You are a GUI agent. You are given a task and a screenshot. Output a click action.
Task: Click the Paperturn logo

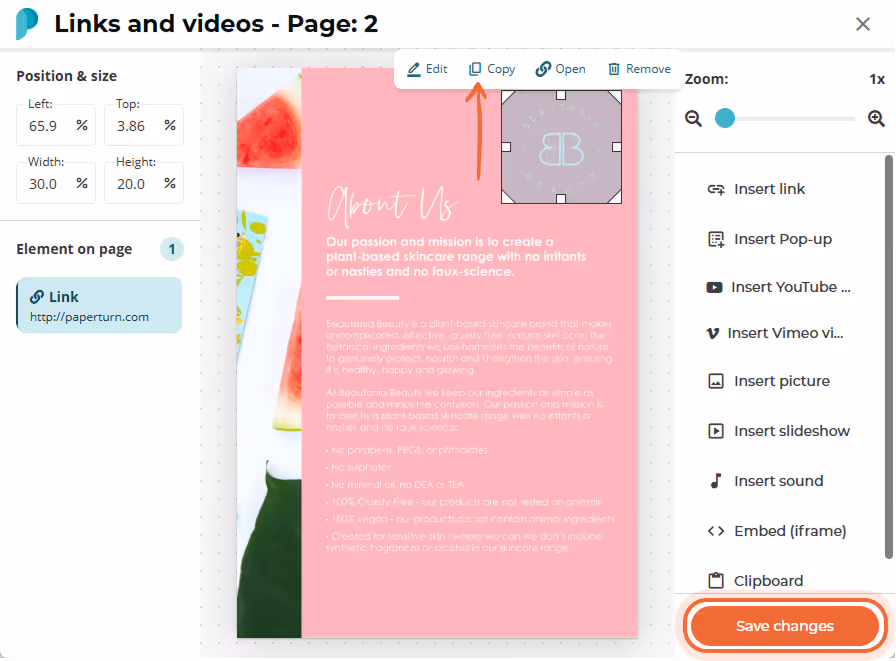[x=27, y=24]
